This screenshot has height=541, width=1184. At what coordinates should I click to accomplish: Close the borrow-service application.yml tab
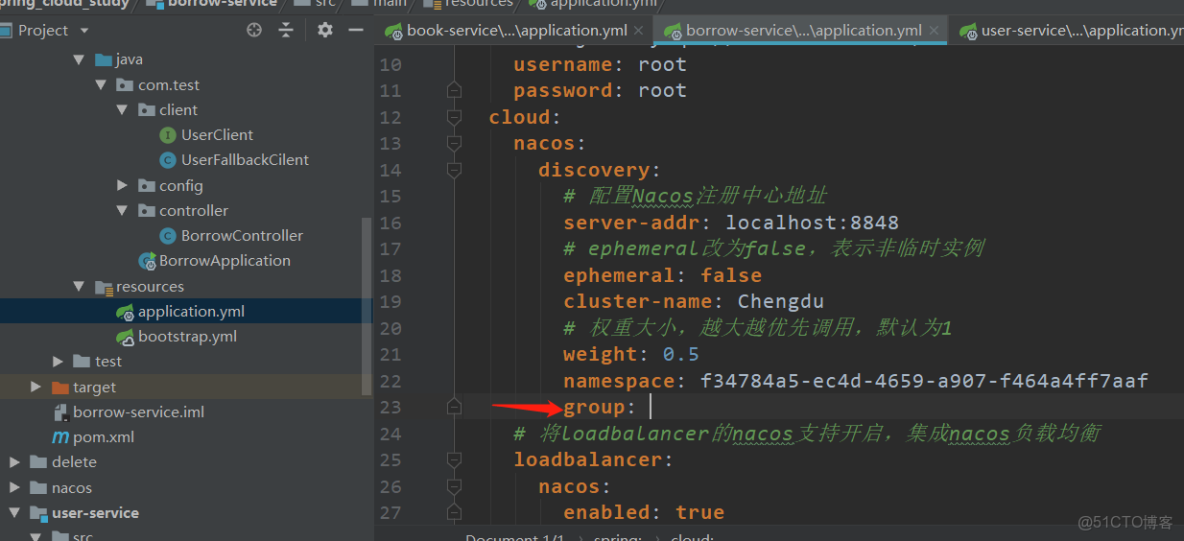(933, 31)
